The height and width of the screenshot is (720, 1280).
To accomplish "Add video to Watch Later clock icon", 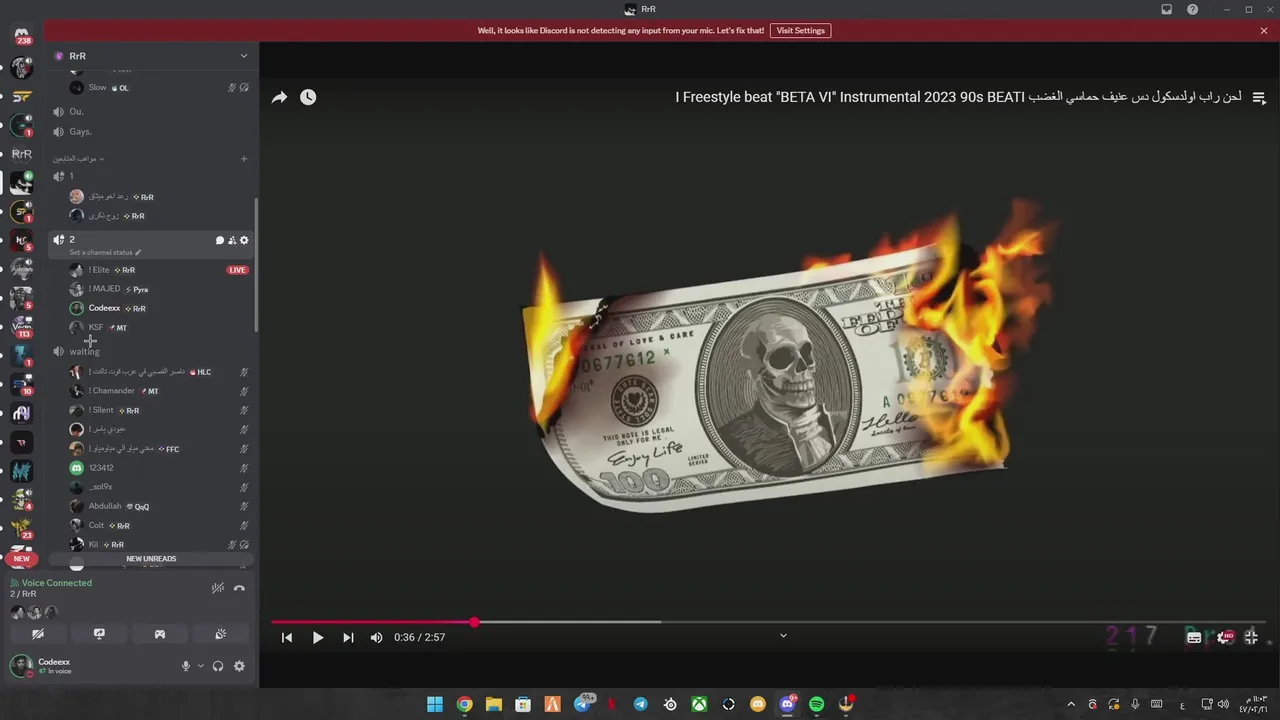I will 308,97.
